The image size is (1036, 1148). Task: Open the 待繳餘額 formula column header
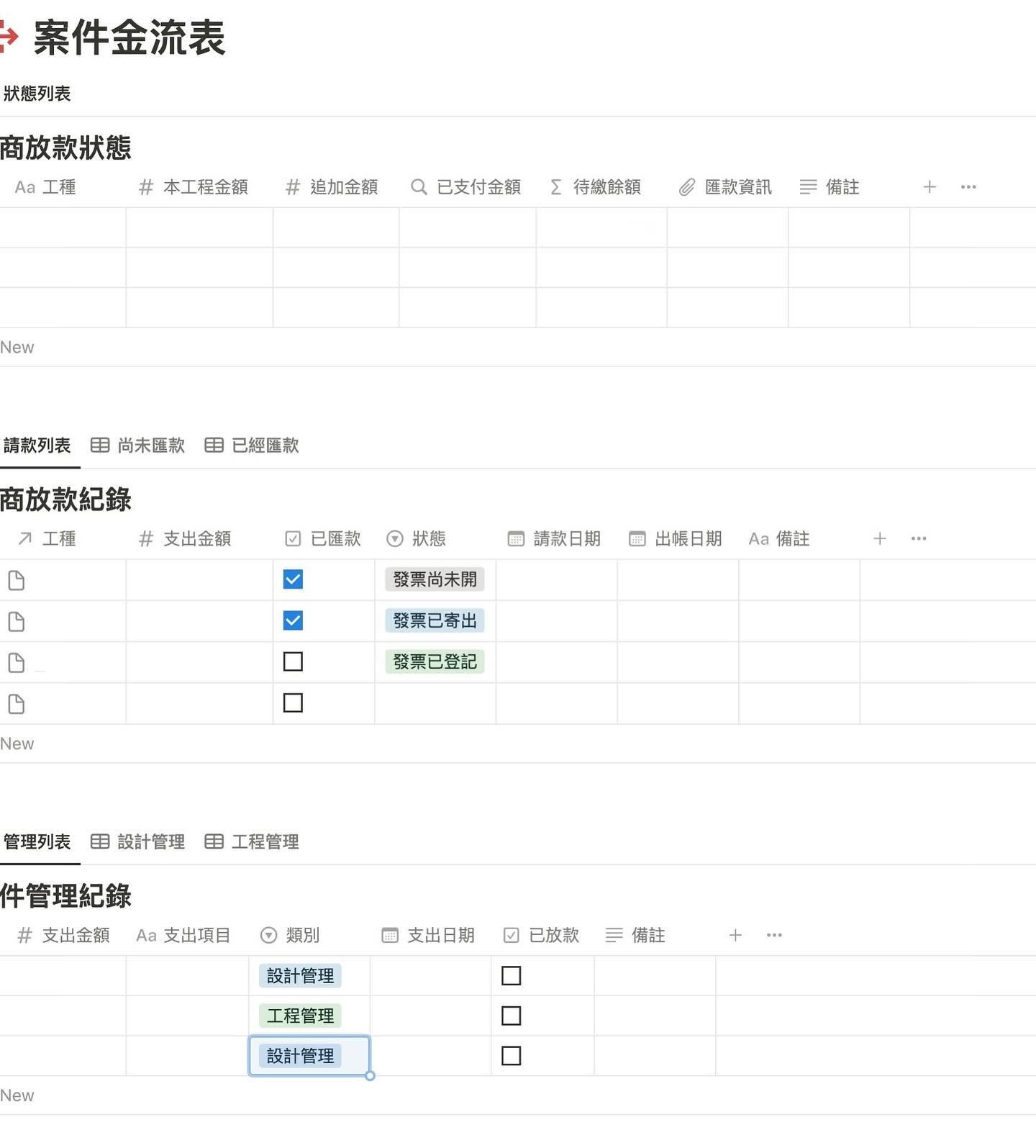coord(595,187)
